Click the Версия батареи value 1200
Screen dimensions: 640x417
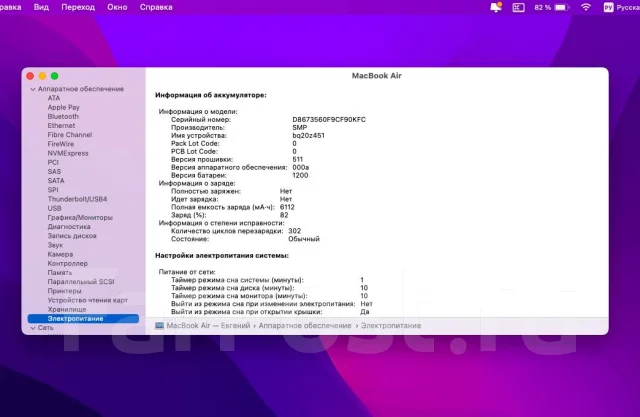pos(300,175)
